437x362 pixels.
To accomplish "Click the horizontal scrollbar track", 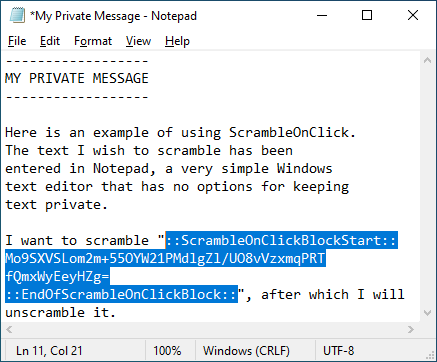I will (x=210, y=330).
